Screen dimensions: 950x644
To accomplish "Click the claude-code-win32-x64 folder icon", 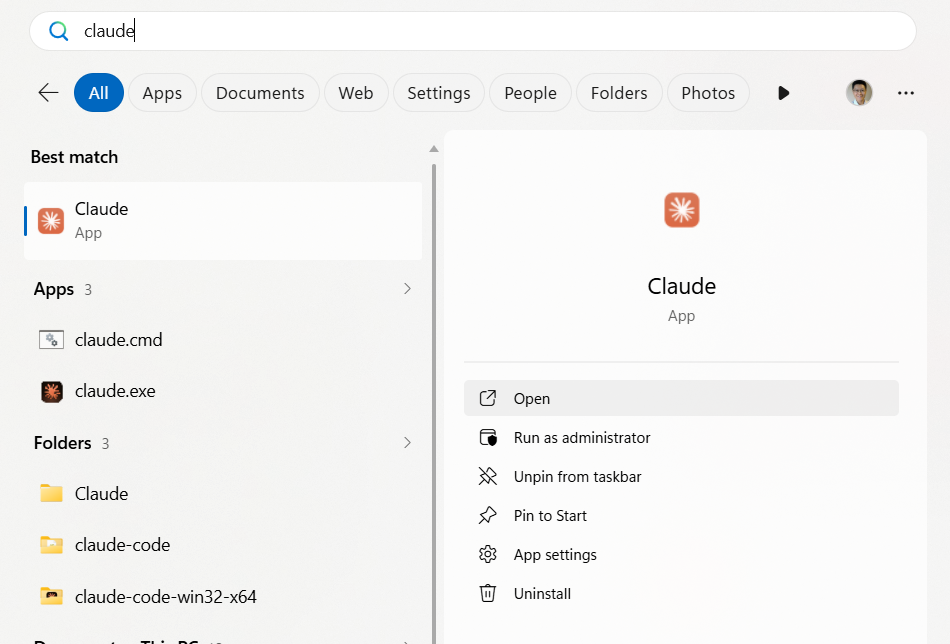I will pos(51,596).
